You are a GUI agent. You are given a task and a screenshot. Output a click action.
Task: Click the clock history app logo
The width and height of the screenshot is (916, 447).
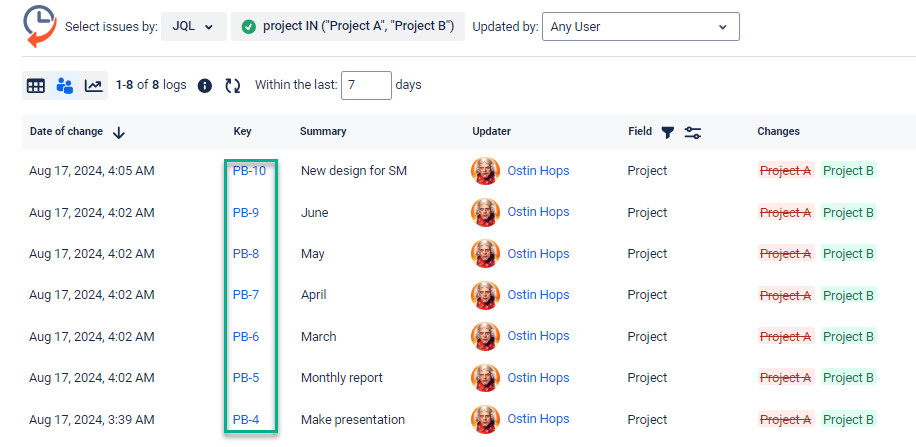pos(40,26)
